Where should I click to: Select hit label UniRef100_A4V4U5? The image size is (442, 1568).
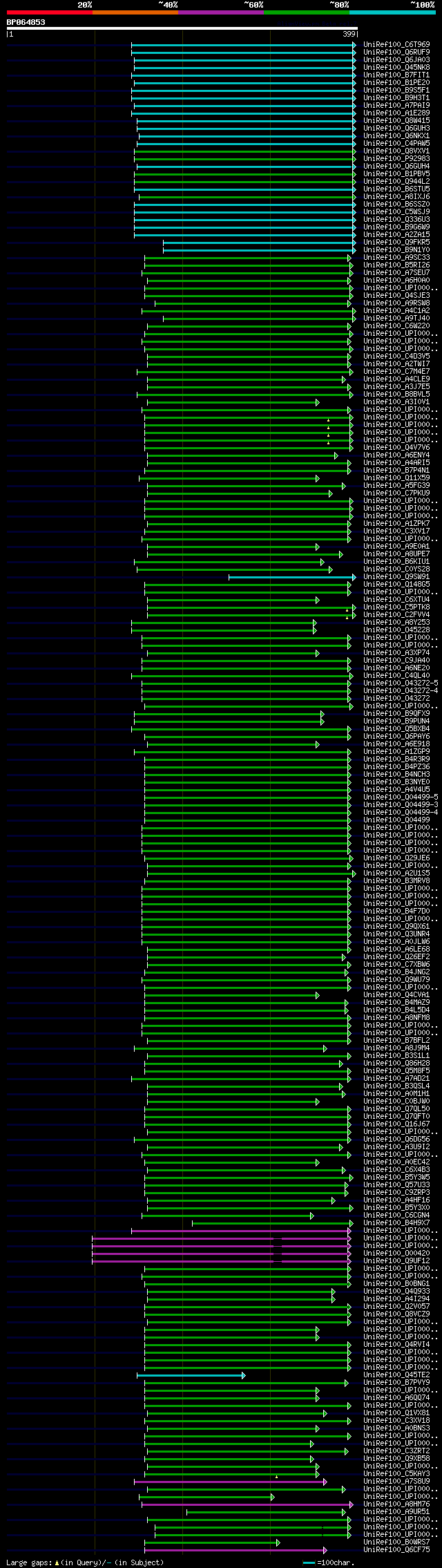pos(396,790)
